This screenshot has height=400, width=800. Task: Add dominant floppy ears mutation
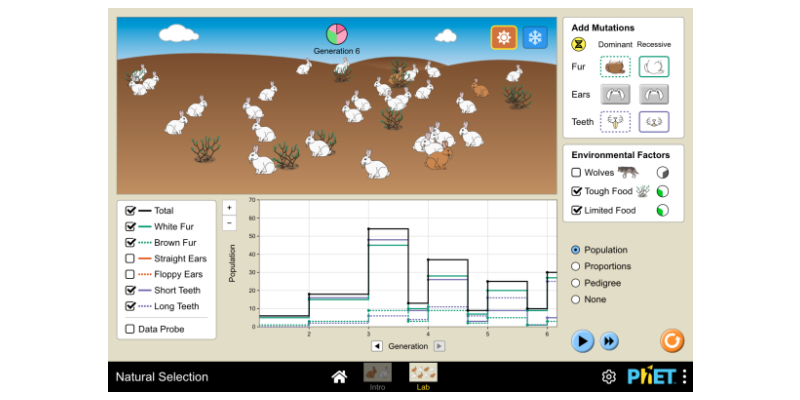pos(614,94)
